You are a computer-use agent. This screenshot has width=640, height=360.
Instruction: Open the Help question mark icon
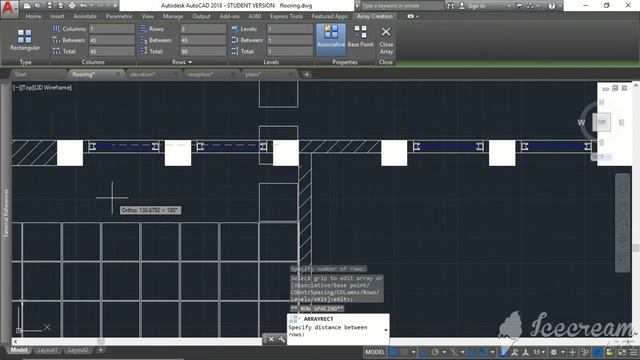coord(552,6)
